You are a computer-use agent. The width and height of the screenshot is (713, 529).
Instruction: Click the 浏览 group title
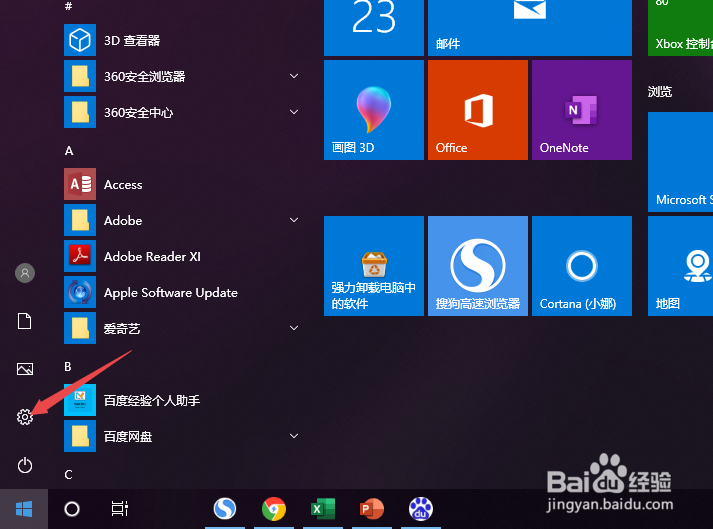click(x=660, y=91)
